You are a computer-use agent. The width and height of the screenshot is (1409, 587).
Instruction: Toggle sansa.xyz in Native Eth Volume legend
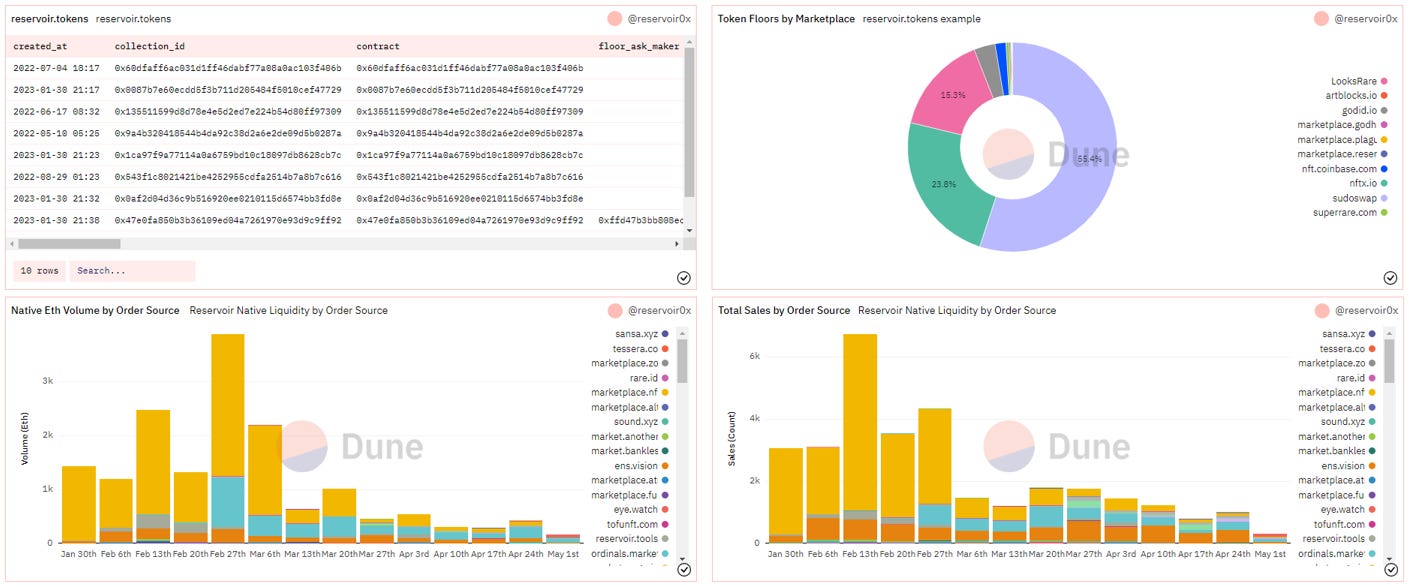pos(646,334)
